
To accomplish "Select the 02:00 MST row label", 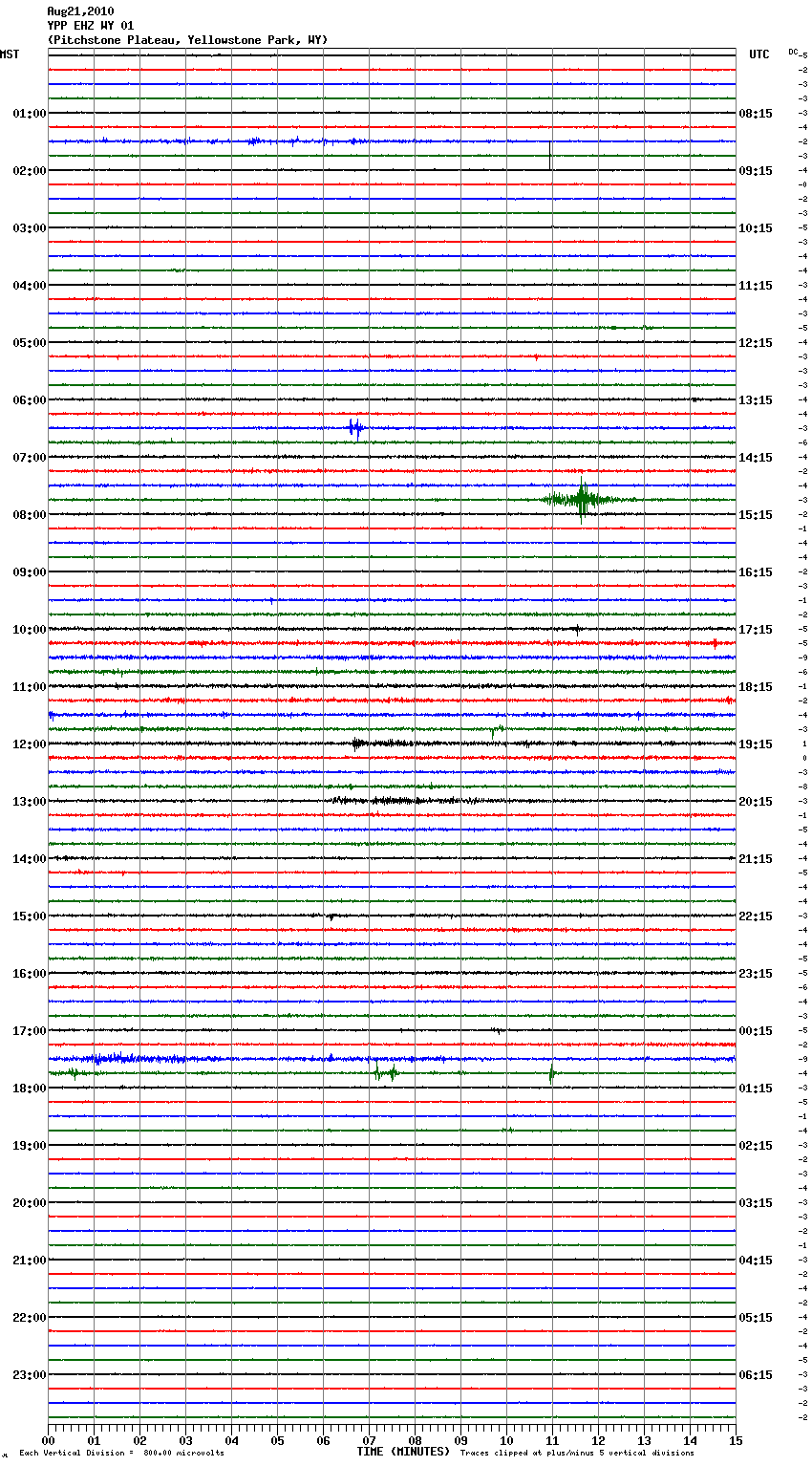I will (x=30, y=171).
